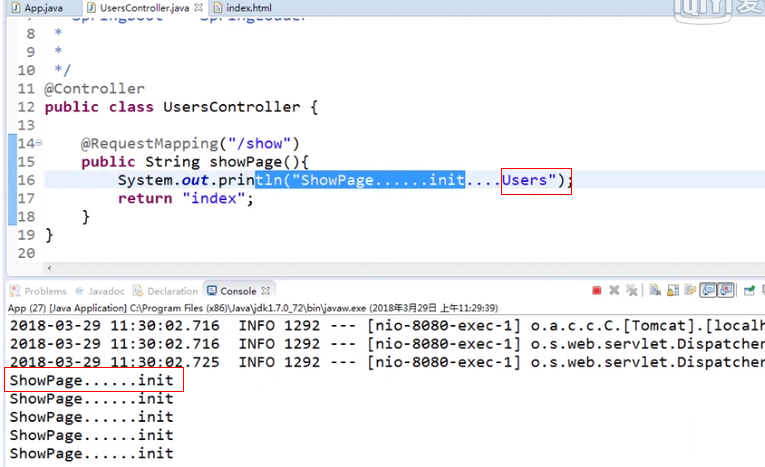Select the Console view tab
This screenshot has width=765, height=467.
232,291
